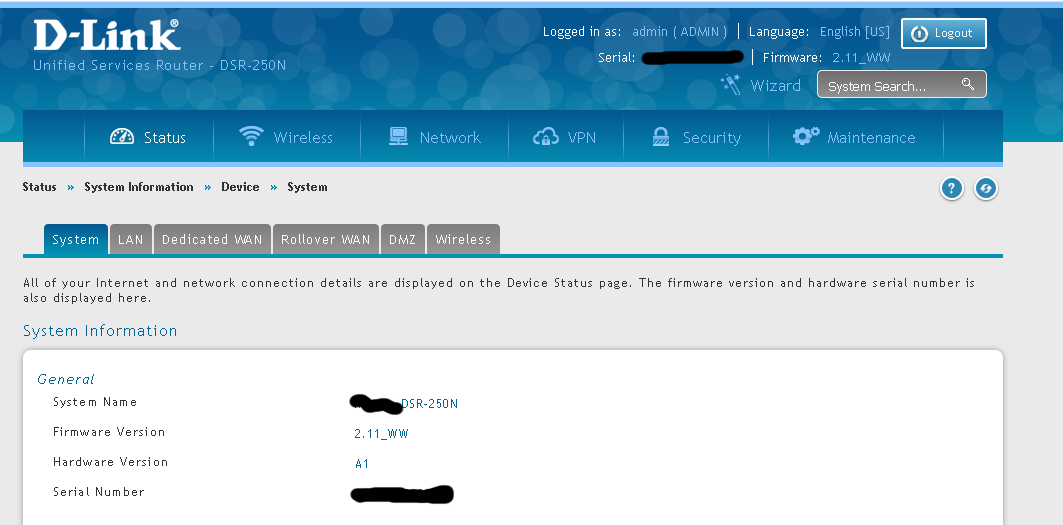Click the Maintenance gears icon
This screenshot has height=525, width=1063.
[806, 136]
